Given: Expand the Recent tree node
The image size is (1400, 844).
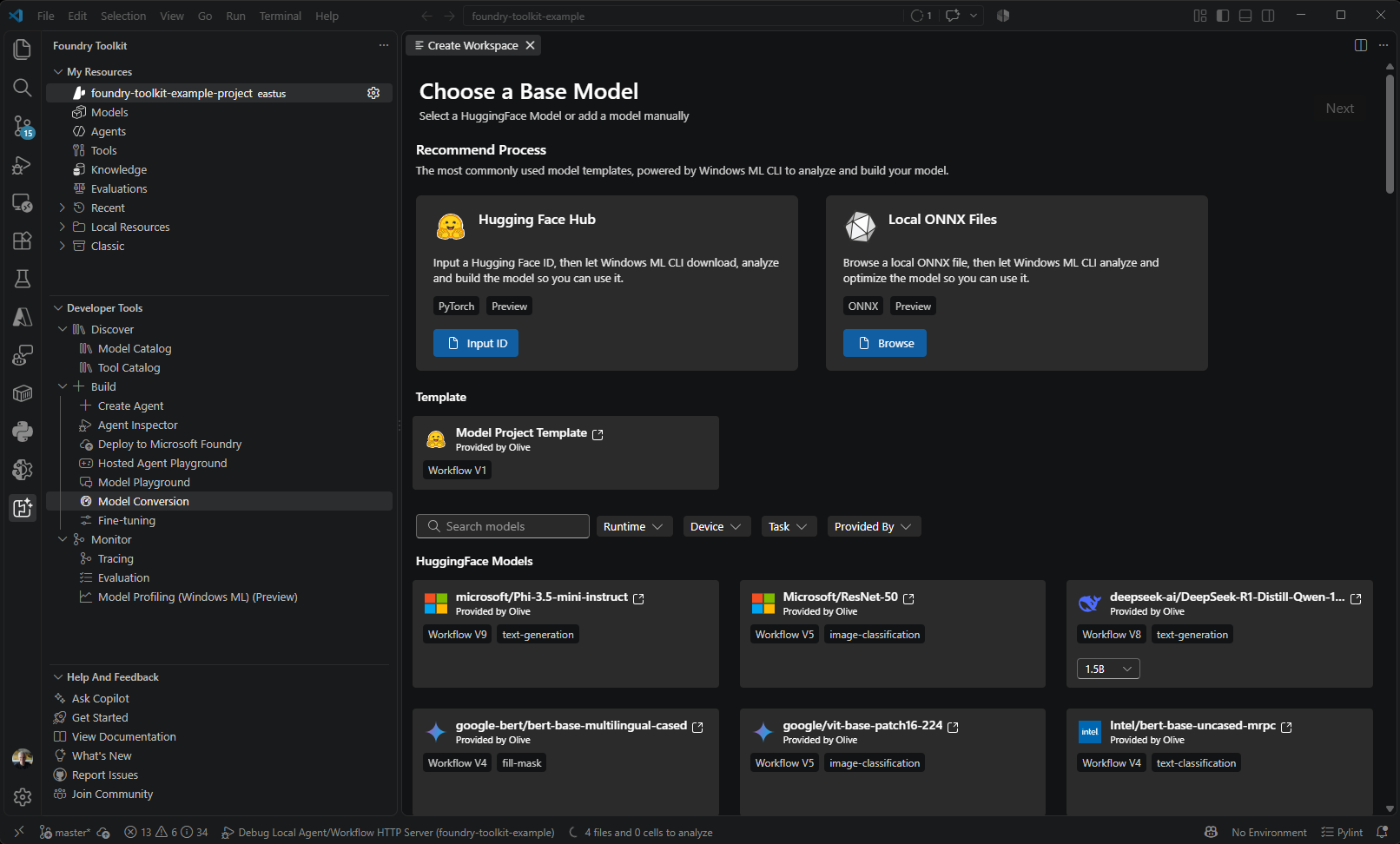Looking at the screenshot, I should 62,208.
